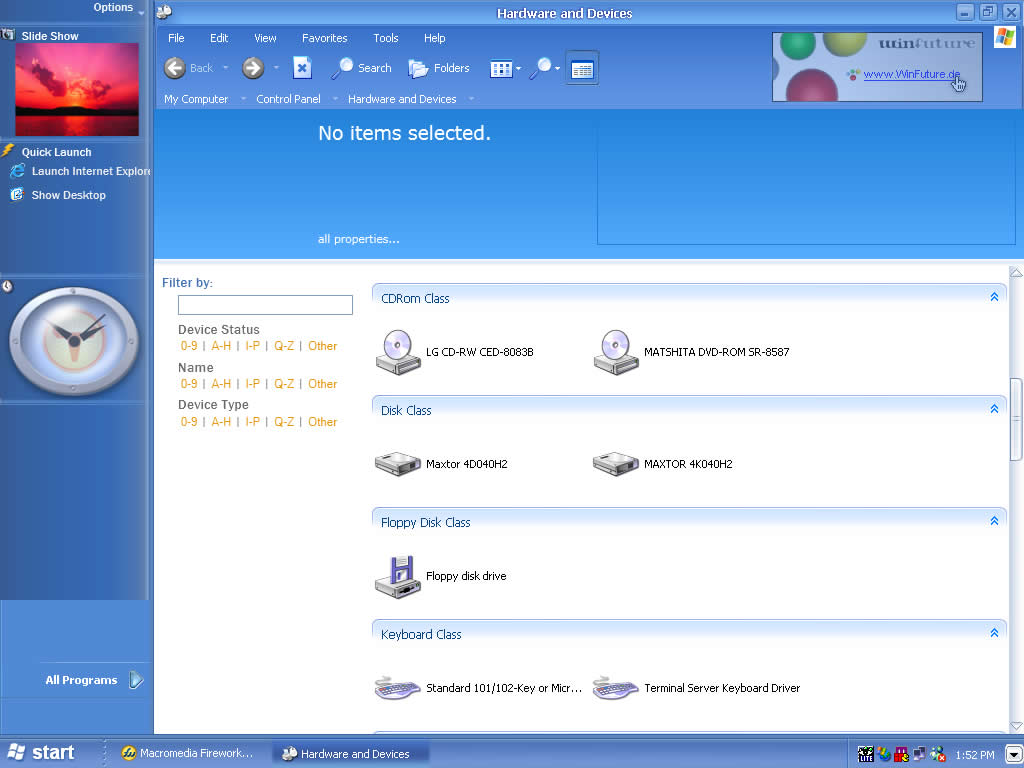Click the vertical scrollbar thumb
This screenshot has height=768, width=1024.
[x=1016, y=419]
